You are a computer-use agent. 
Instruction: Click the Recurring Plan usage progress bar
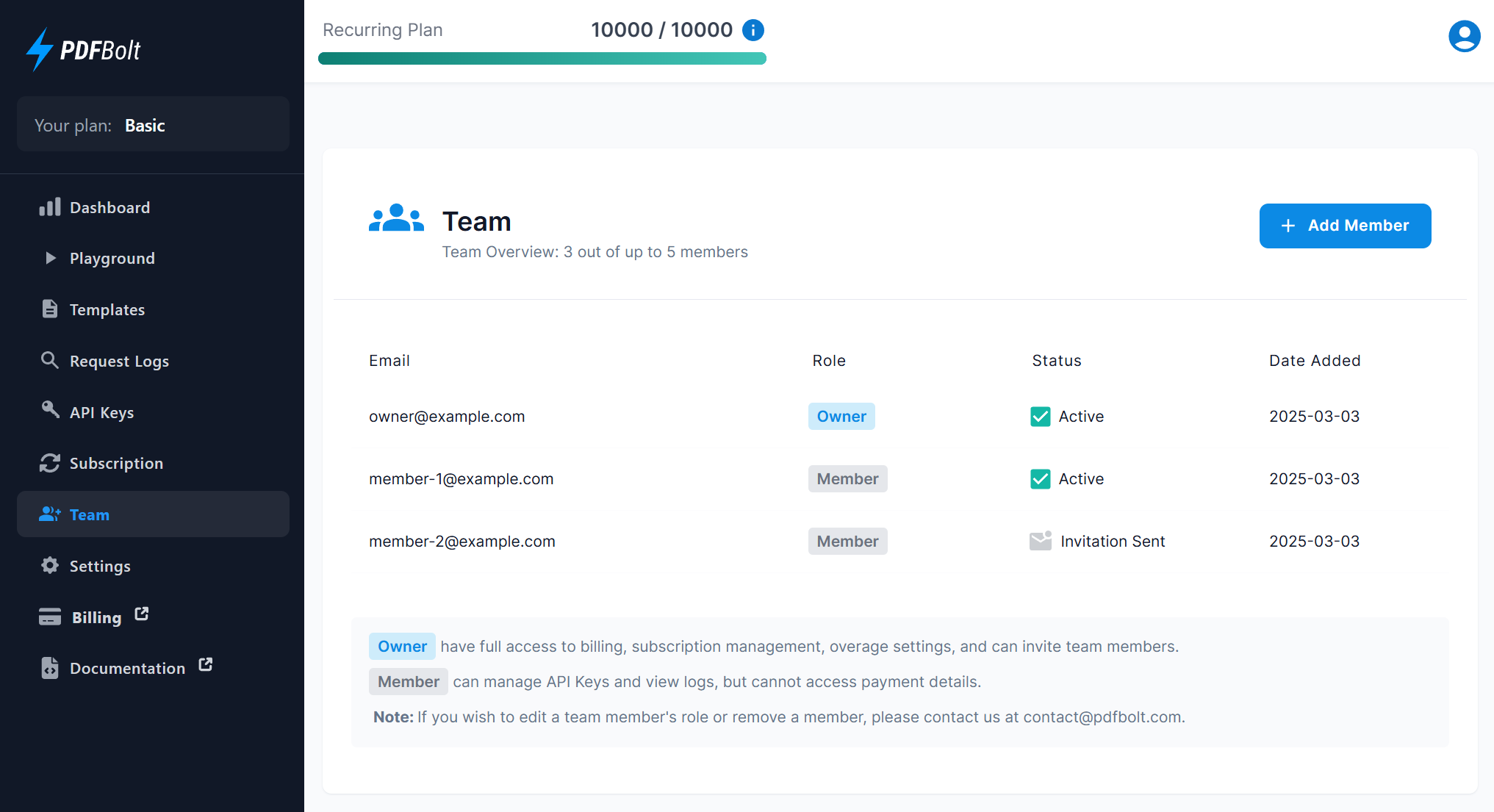click(542, 59)
